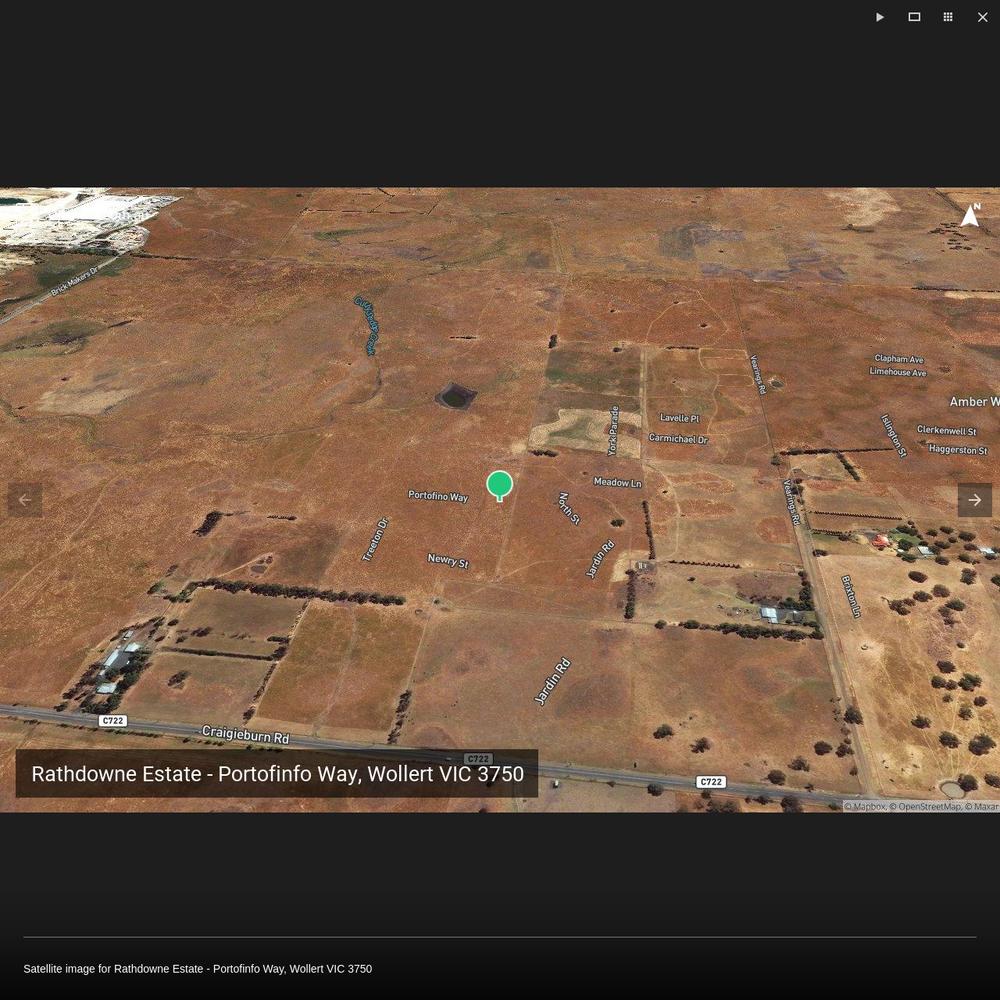This screenshot has width=1000, height=1000.
Task: Click the green location pin marker
Action: (499, 486)
